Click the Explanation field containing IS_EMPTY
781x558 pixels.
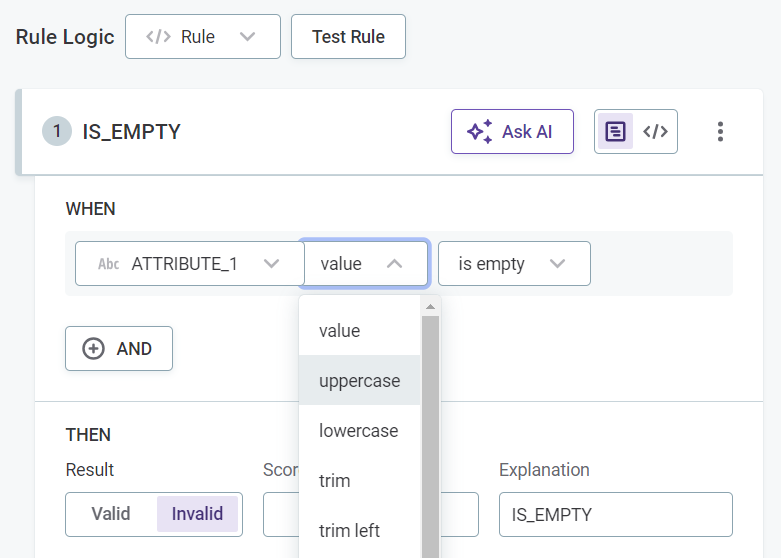[x=615, y=515]
